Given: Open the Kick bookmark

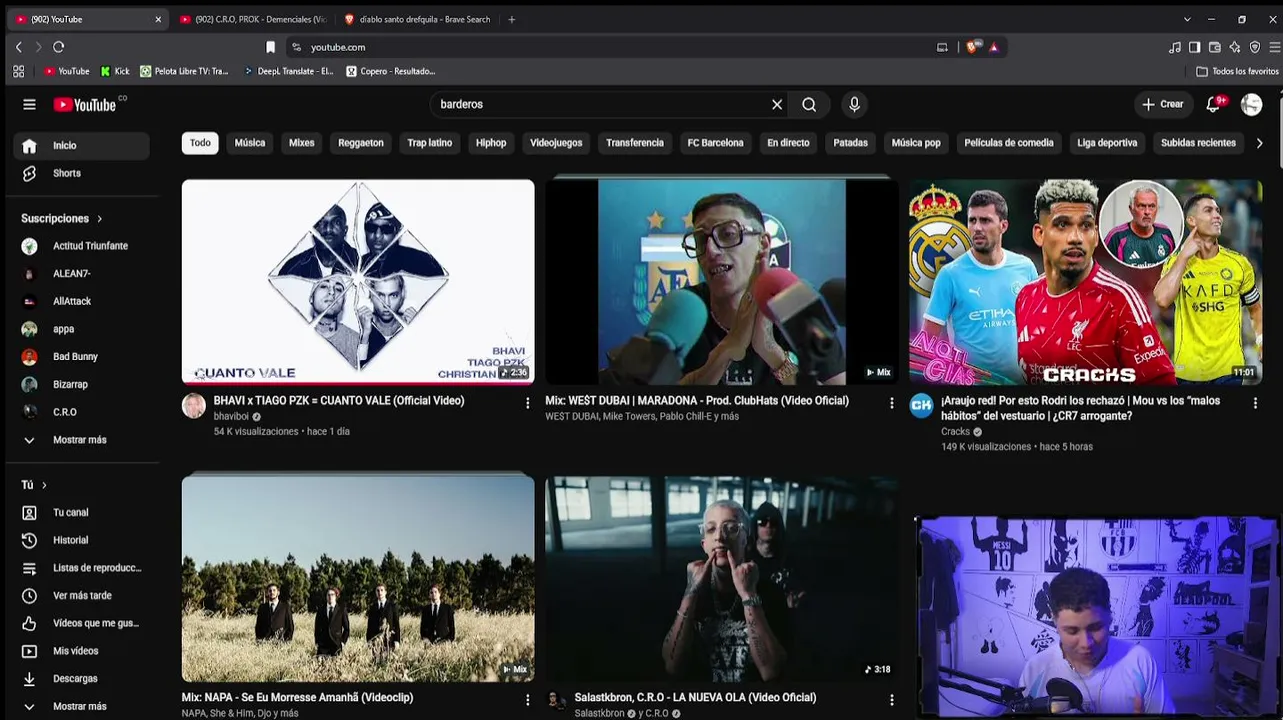Looking at the screenshot, I should click(x=115, y=71).
